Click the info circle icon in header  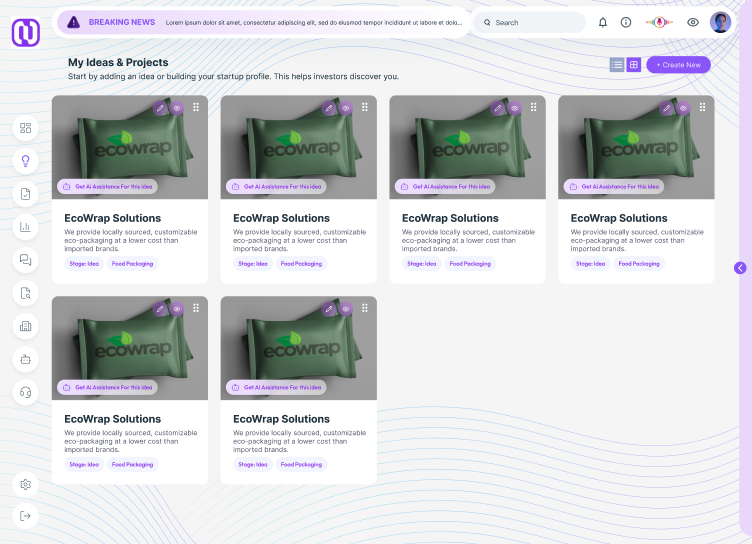coord(626,22)
